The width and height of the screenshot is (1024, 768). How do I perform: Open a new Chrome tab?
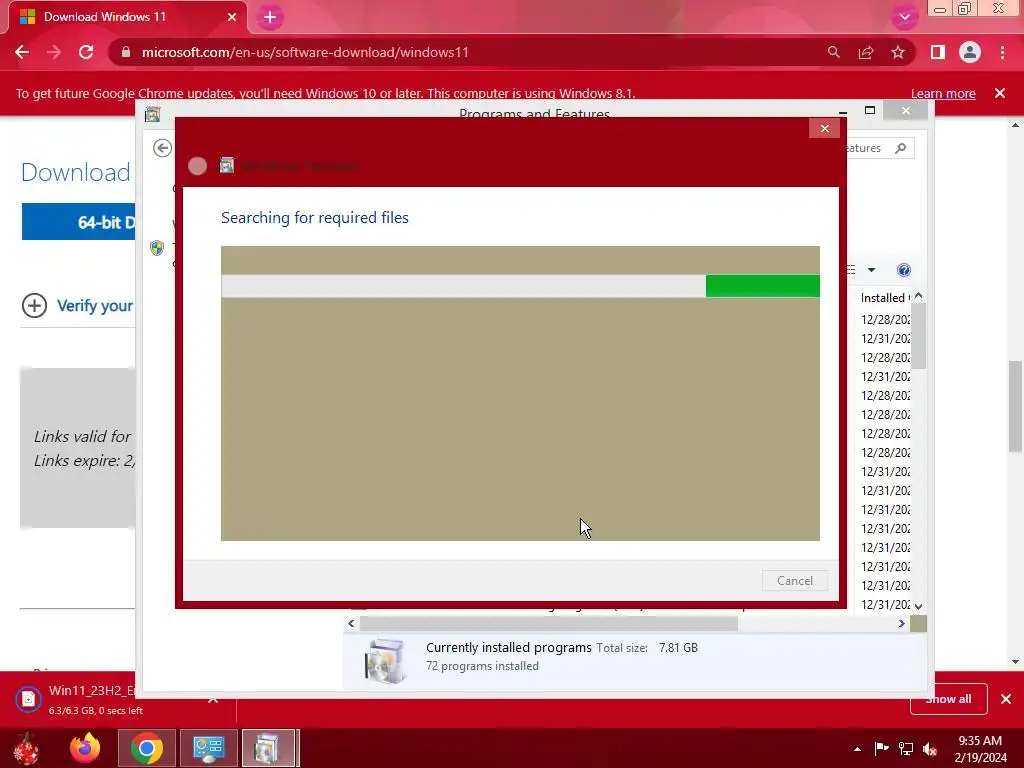270,18
